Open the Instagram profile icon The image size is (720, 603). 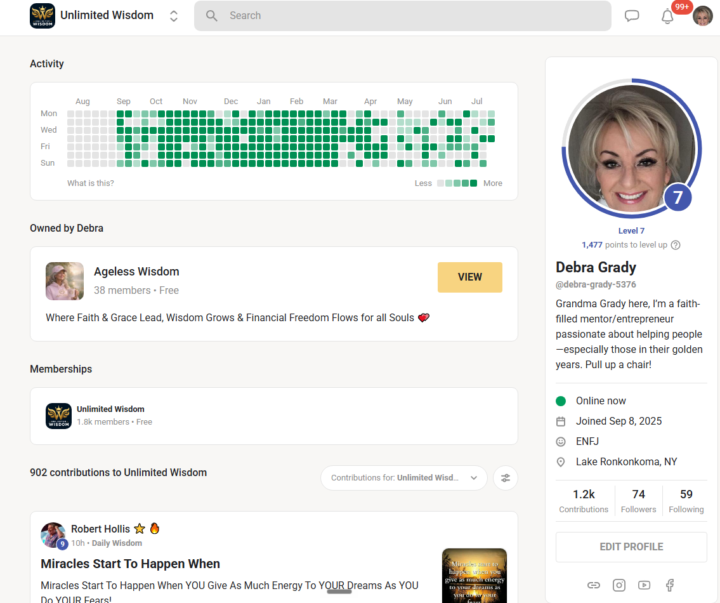click(619, 585)
